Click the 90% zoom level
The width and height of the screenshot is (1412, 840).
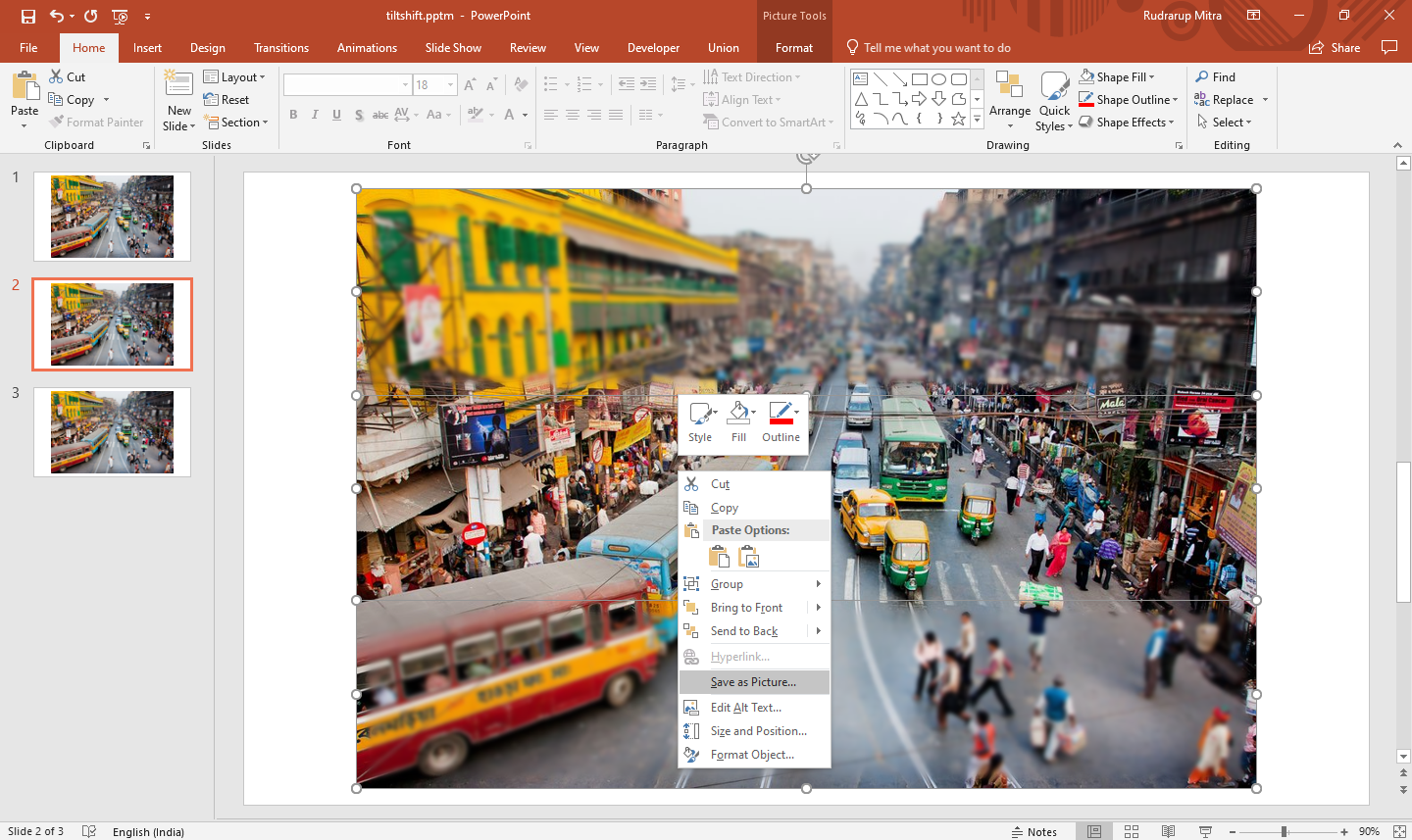coord(1369,832)
